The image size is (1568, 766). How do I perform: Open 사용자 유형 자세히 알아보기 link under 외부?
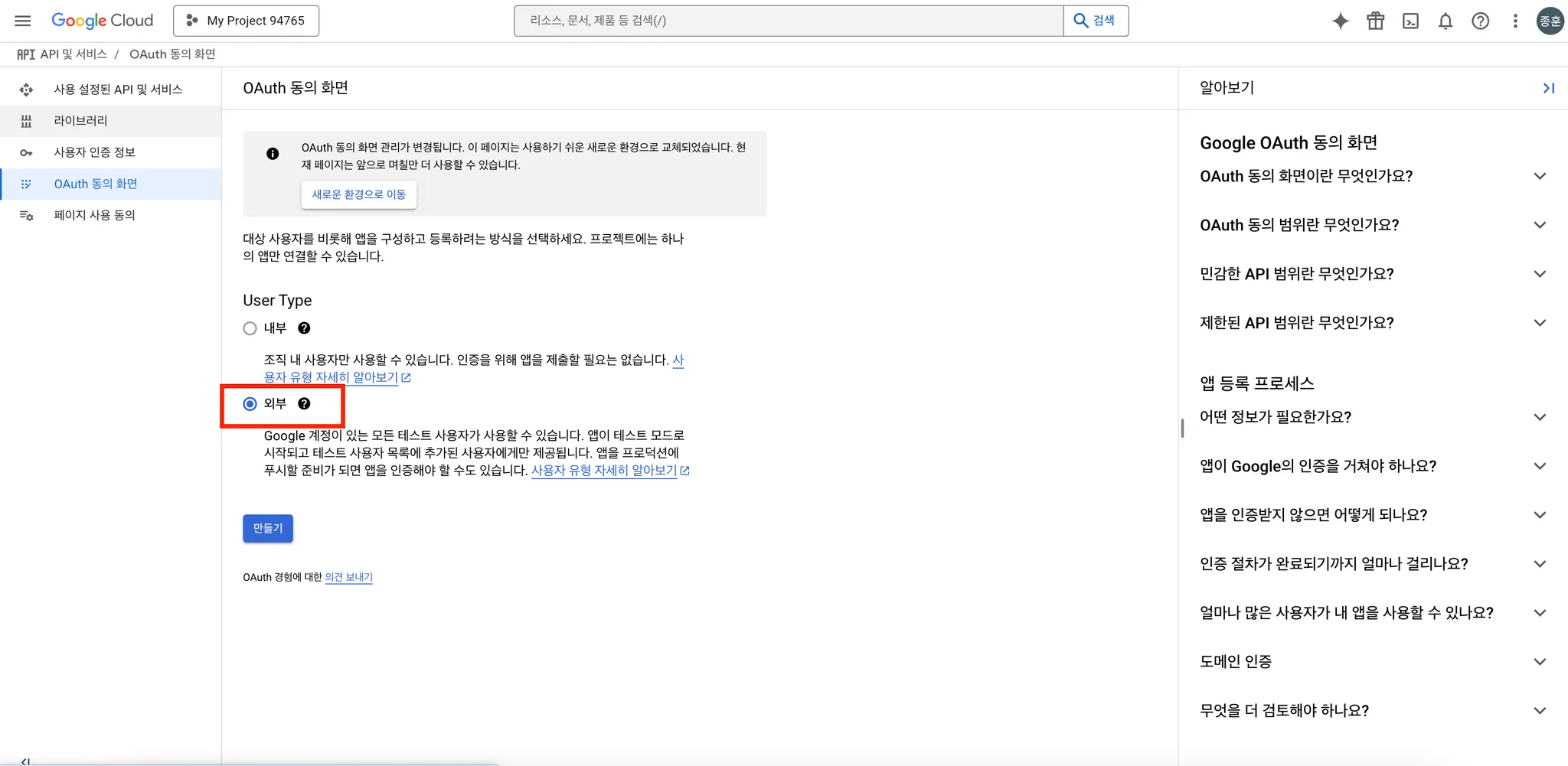coord(610,471)
